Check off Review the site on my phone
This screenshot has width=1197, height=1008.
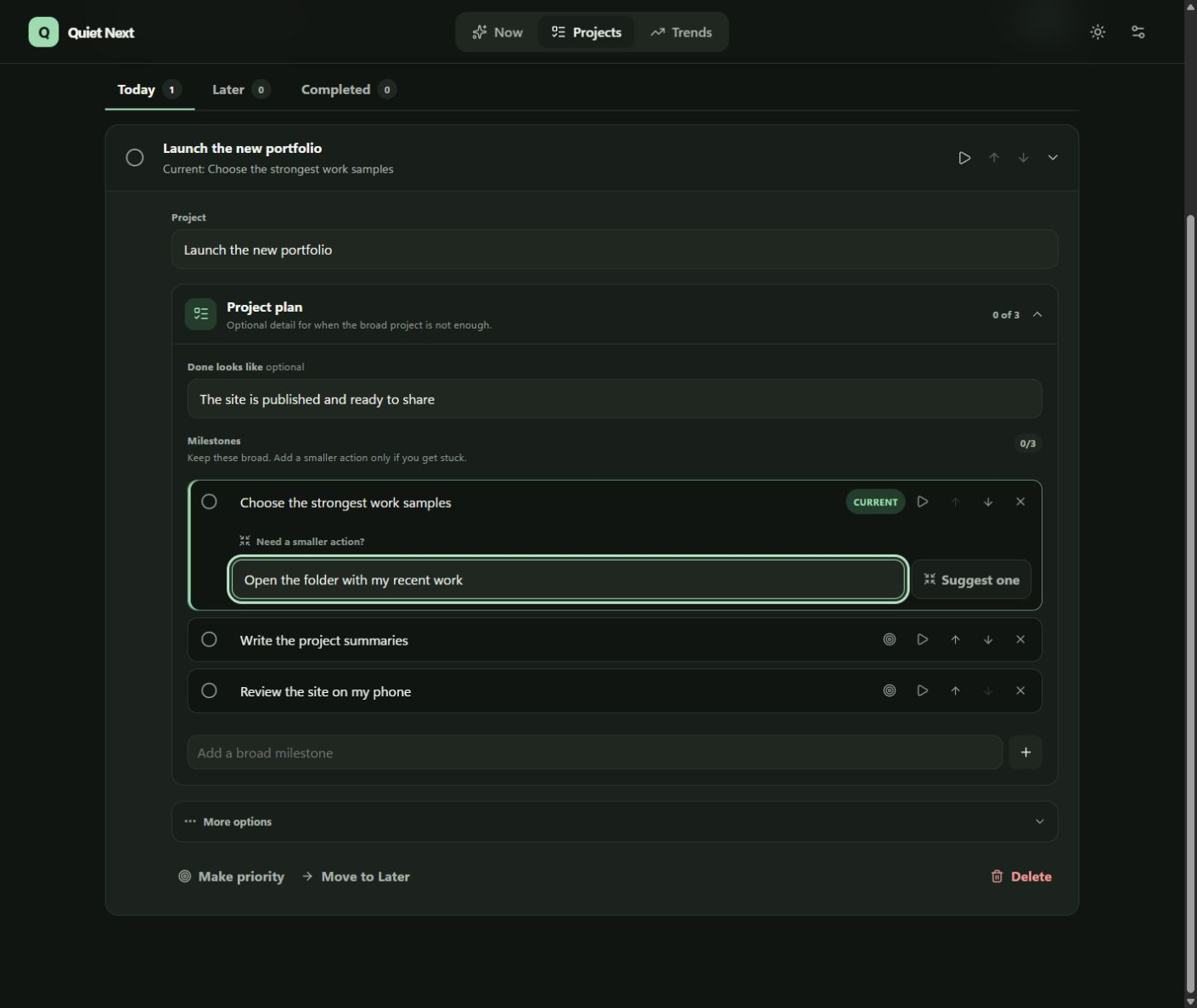click(209, 691)
